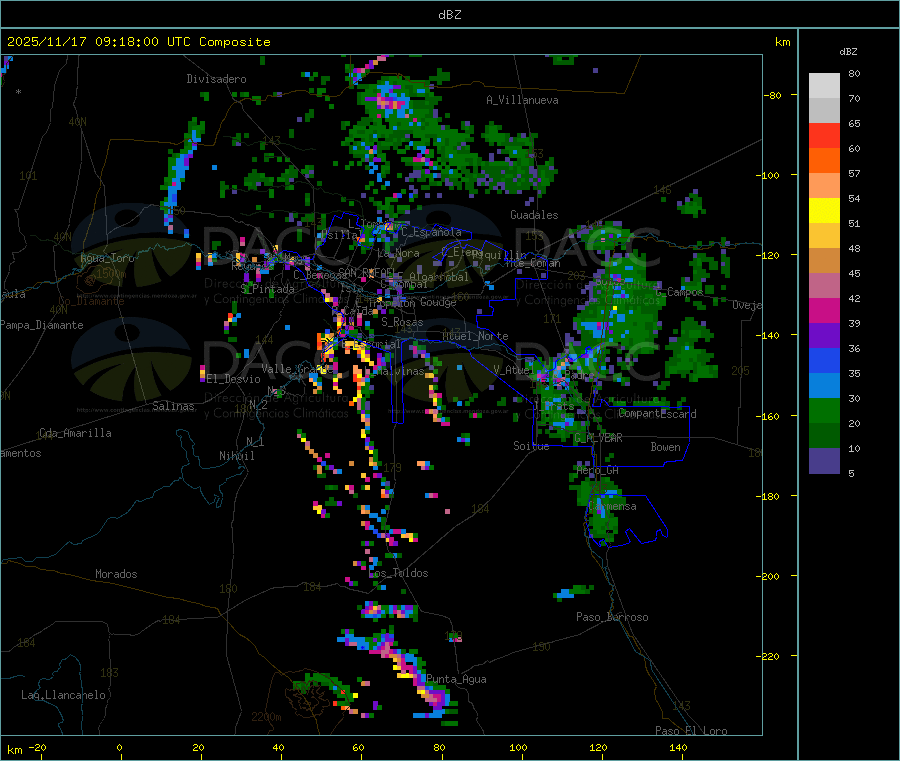Click the El_Desvio place label
The width and height of the screenshot is (900, 761).
point(234,379)
